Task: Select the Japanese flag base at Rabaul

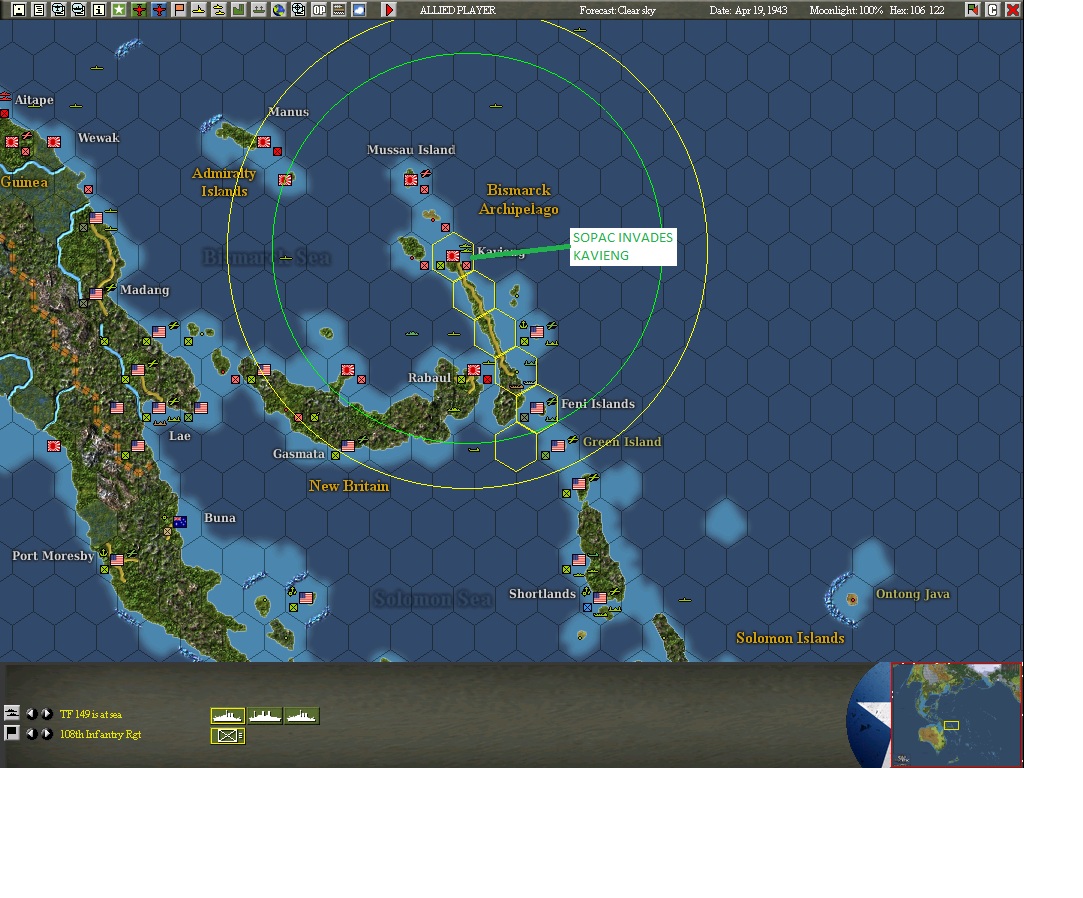Action: pos(474,370)
